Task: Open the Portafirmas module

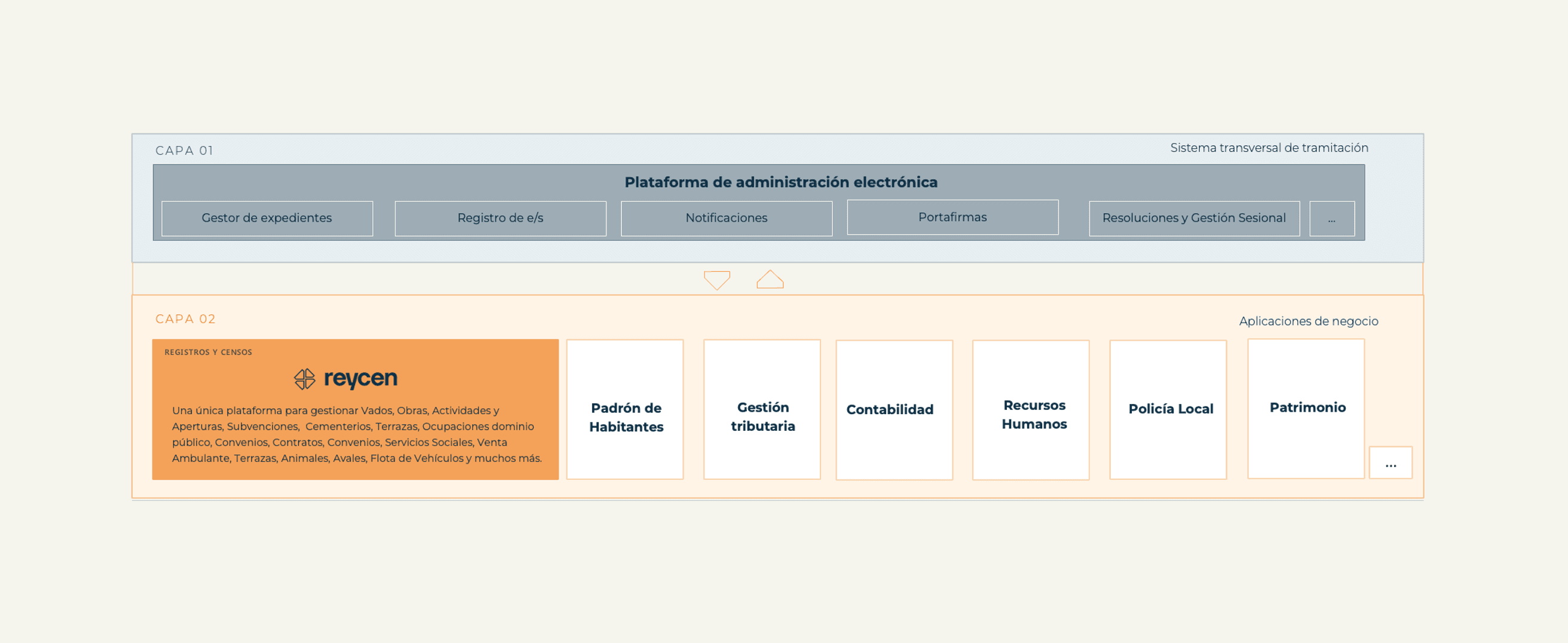Action: (953, 217)
